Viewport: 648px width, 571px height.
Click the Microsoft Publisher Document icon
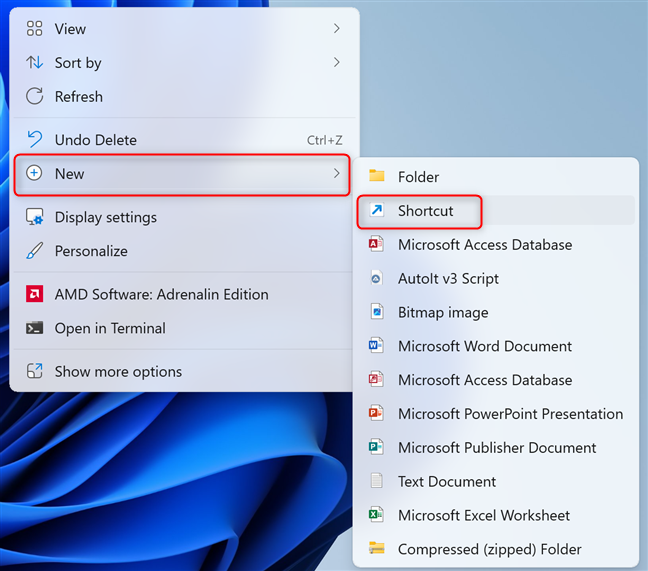point(376,447)
